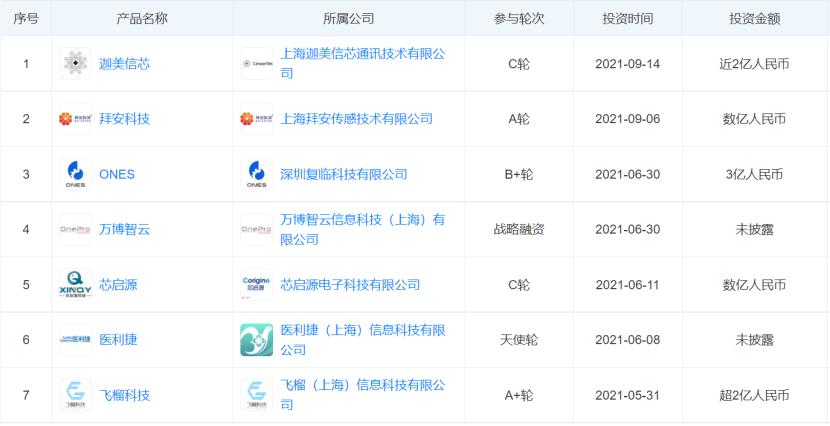Open the 芯启源 product link
Screen dimensions: 830x426
(x=118, y=285)
